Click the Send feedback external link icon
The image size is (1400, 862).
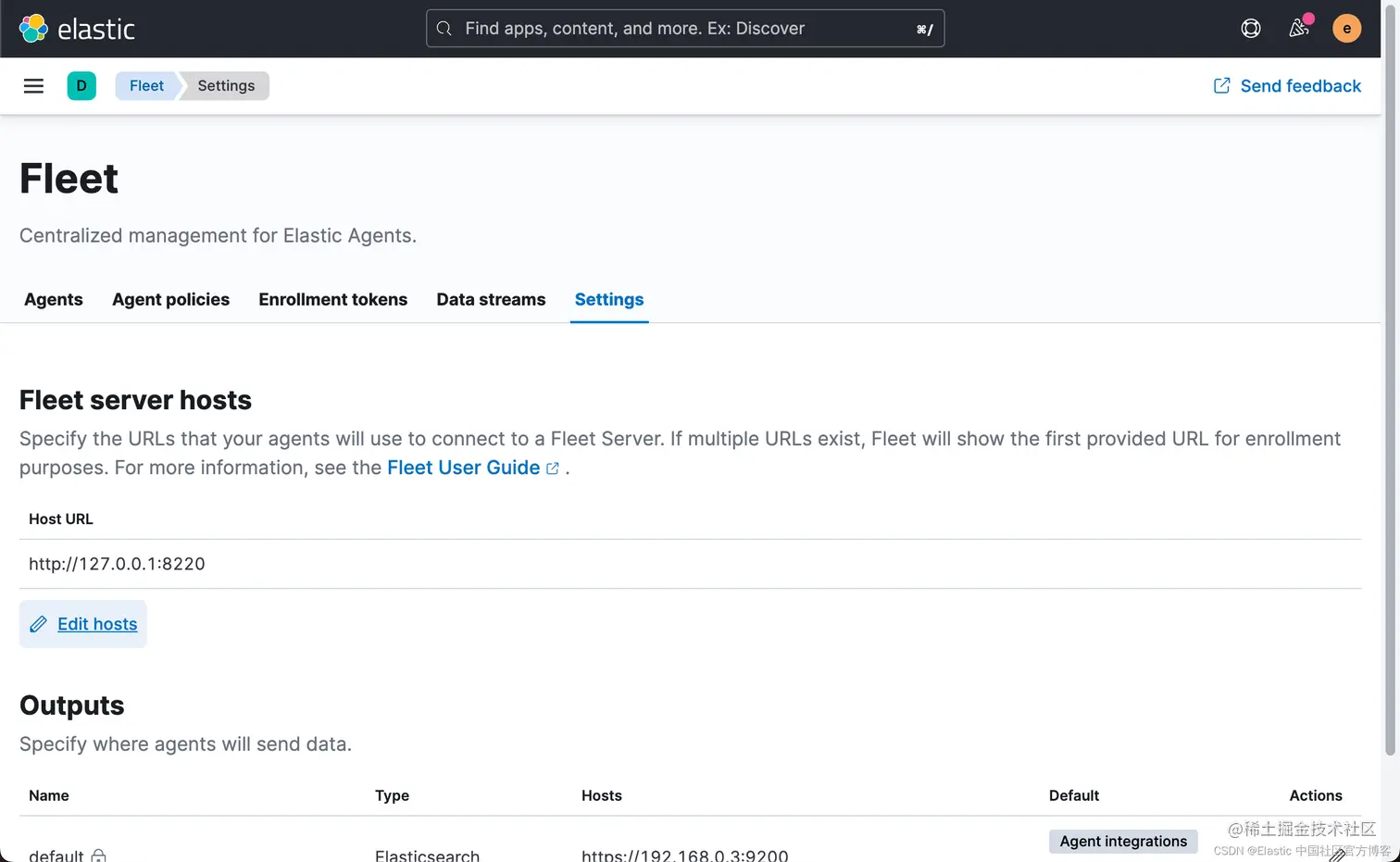1221,86
